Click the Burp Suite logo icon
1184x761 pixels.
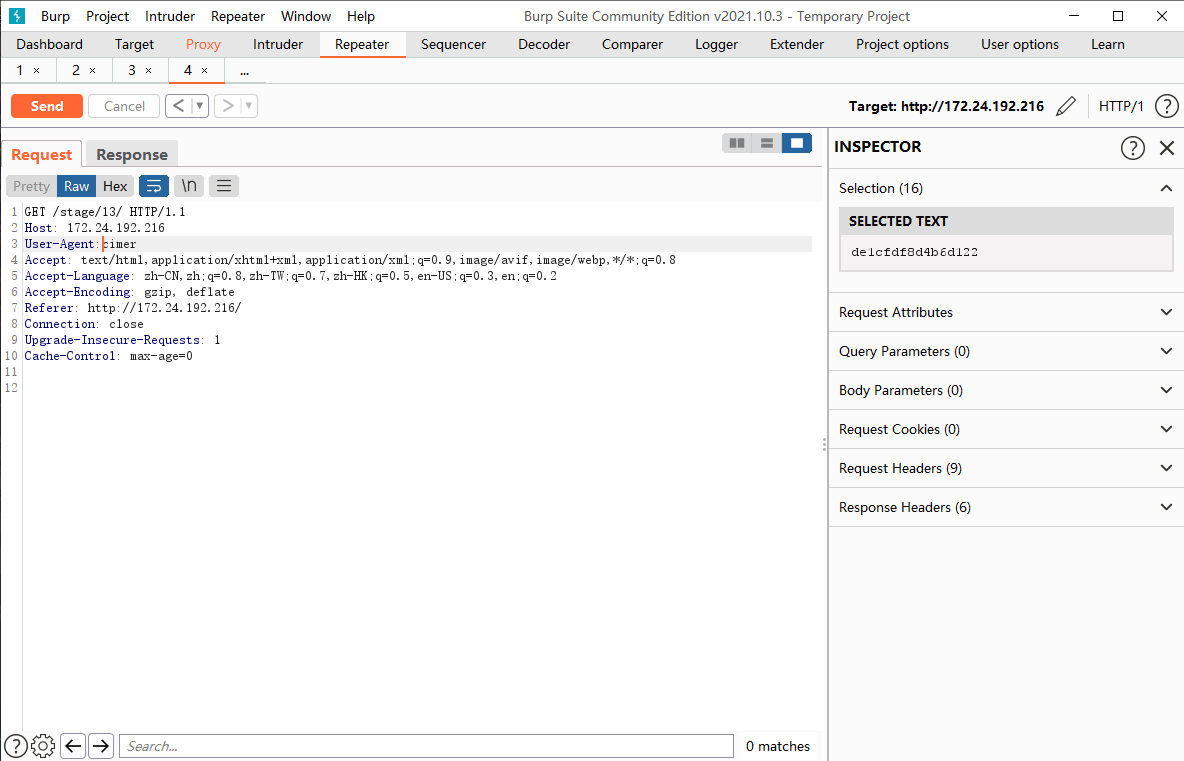(17, 16)
